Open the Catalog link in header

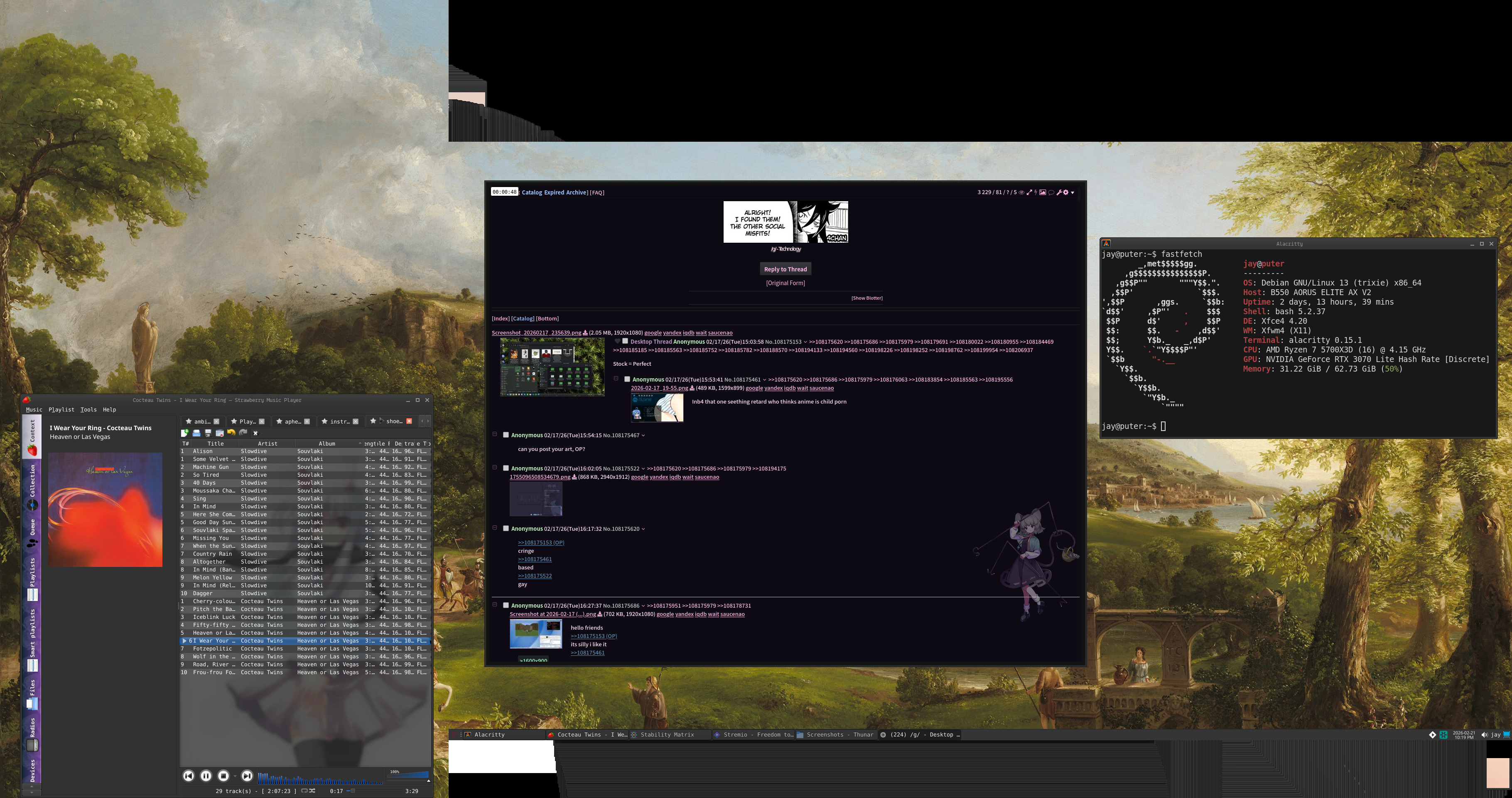[532, 192]
